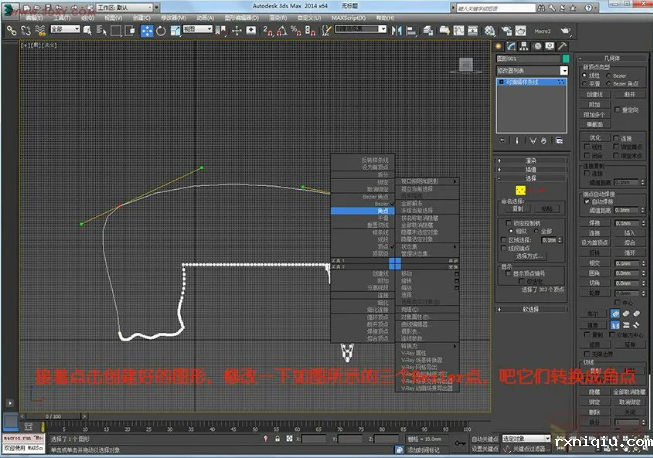Enable 显示顶点编号 checkbox
This screenshot has height=458, width=653.
point(508,274)
